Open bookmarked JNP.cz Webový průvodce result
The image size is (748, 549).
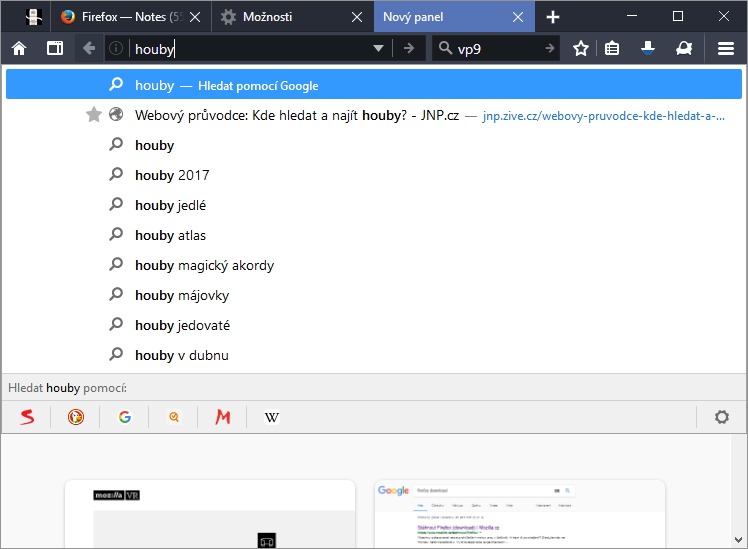pyautogui.click(x=374, y=115)
